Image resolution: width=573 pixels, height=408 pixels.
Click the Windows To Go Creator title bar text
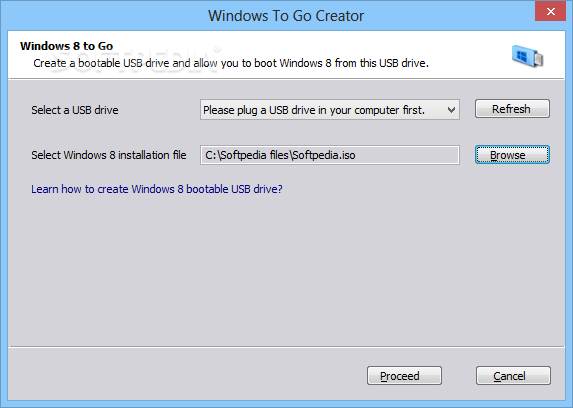[x=286, y=16]
